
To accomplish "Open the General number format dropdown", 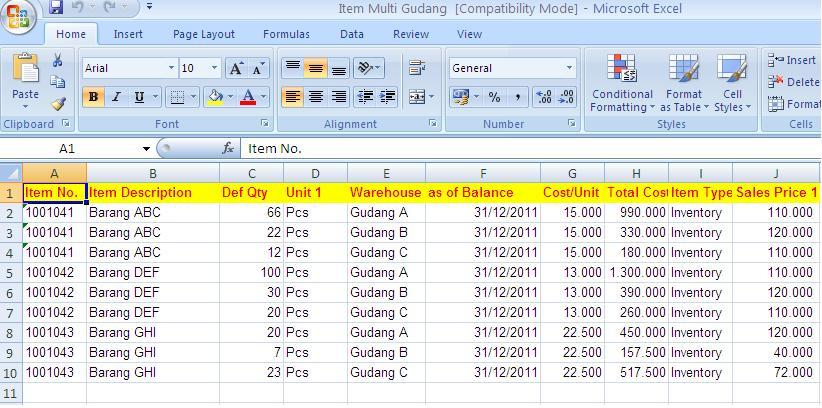I will [x=569, y=68].
